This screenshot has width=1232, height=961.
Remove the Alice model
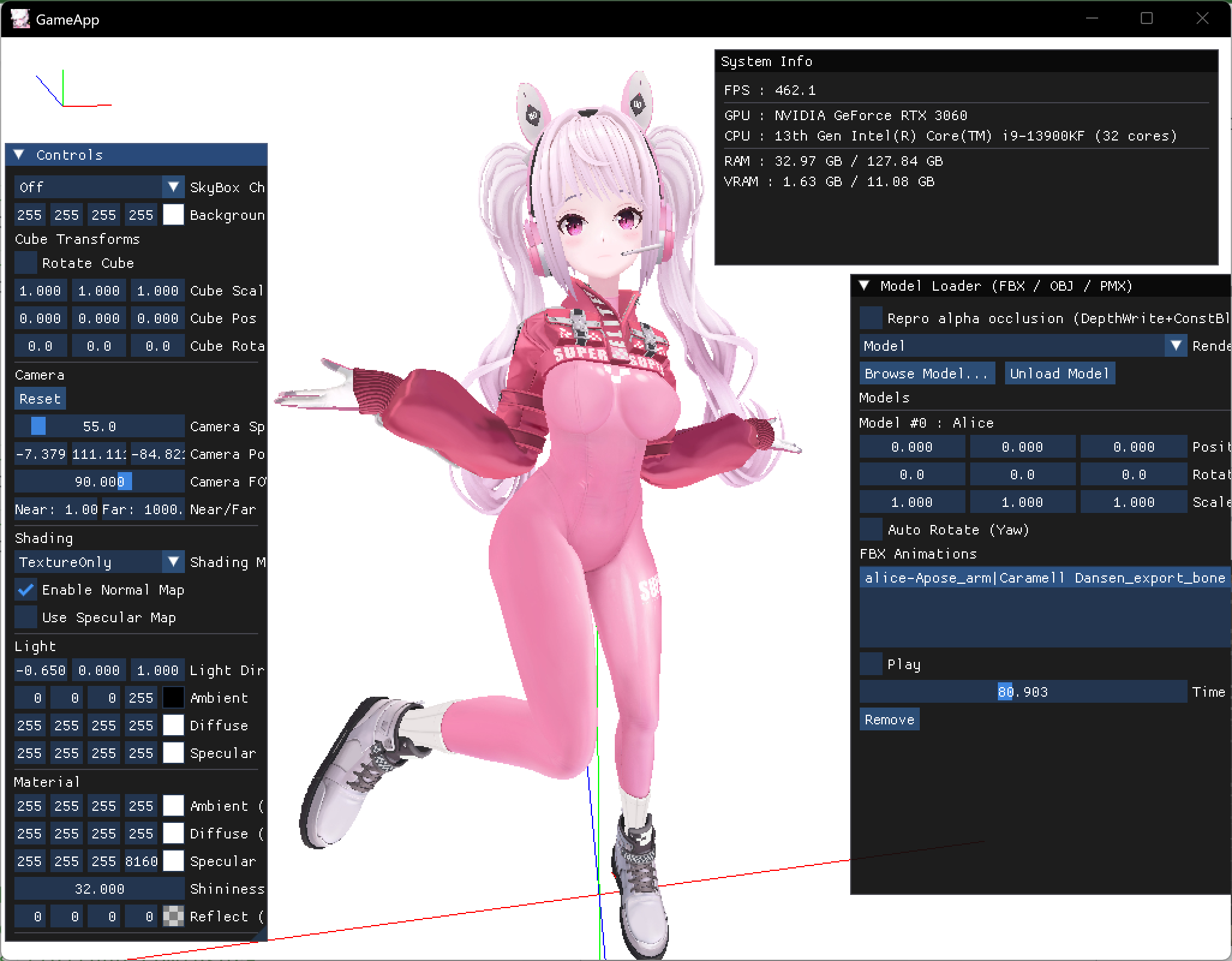coord(889,720)
